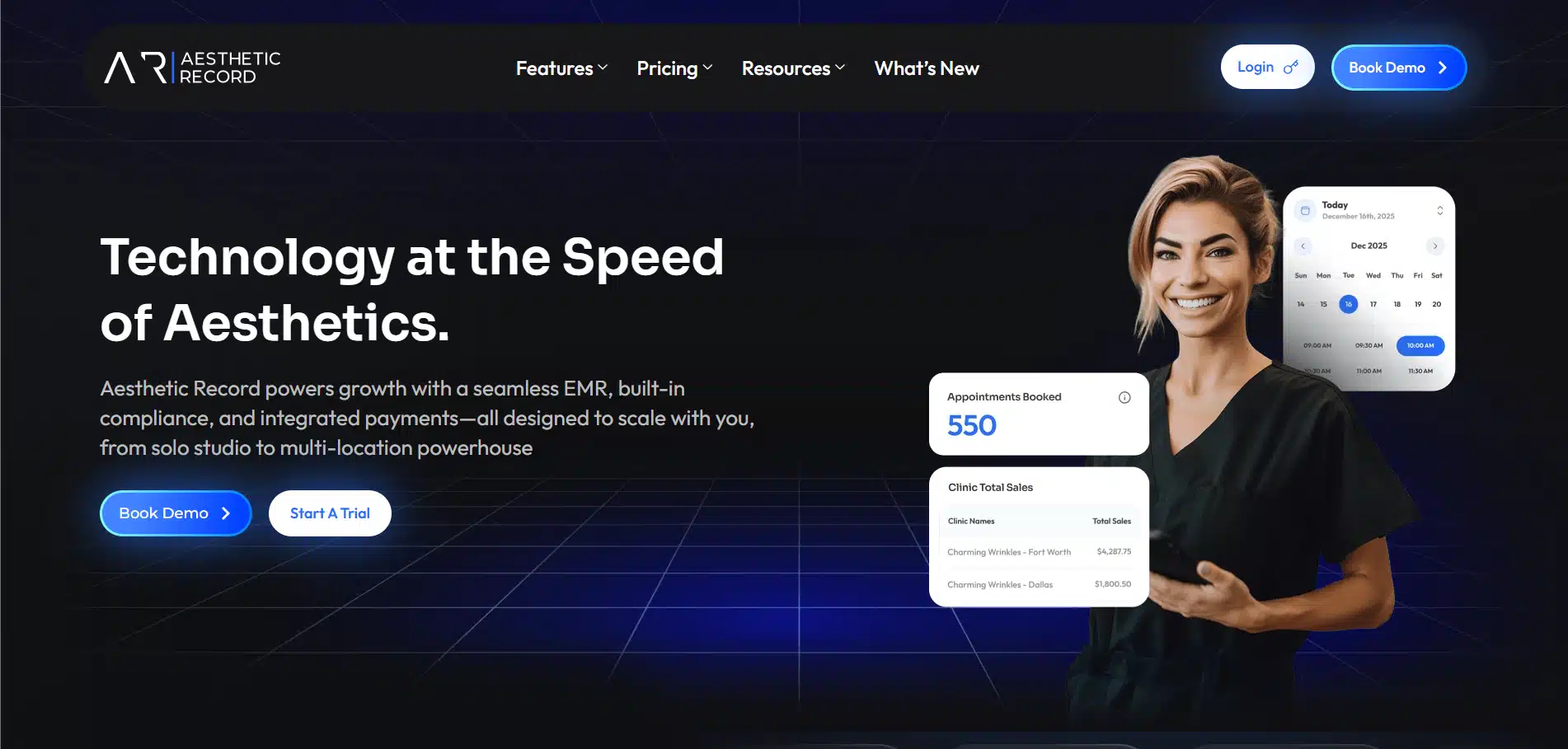Image resolution: width=1568 pixels, height=749 pixels.
Task: Select day 18 in the calendar
Action: [x=1397, y=304]
